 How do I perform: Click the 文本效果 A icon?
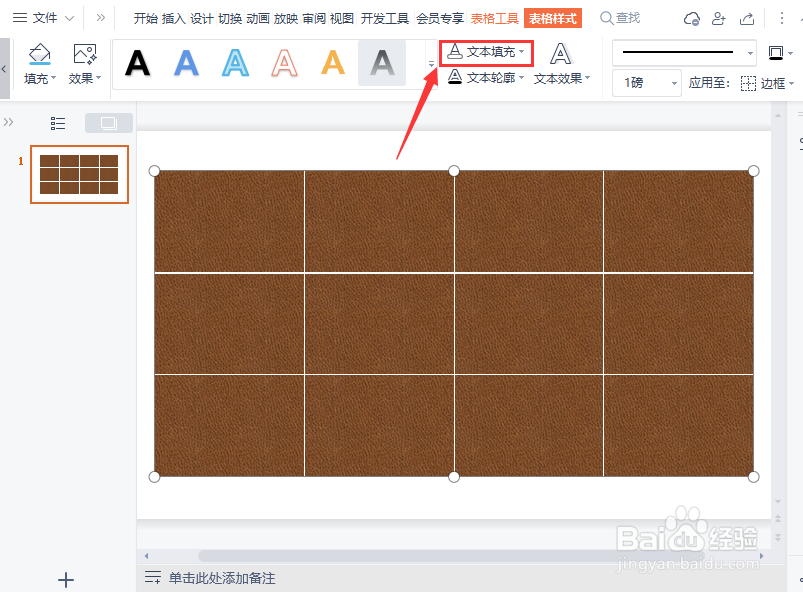(560, 54)
